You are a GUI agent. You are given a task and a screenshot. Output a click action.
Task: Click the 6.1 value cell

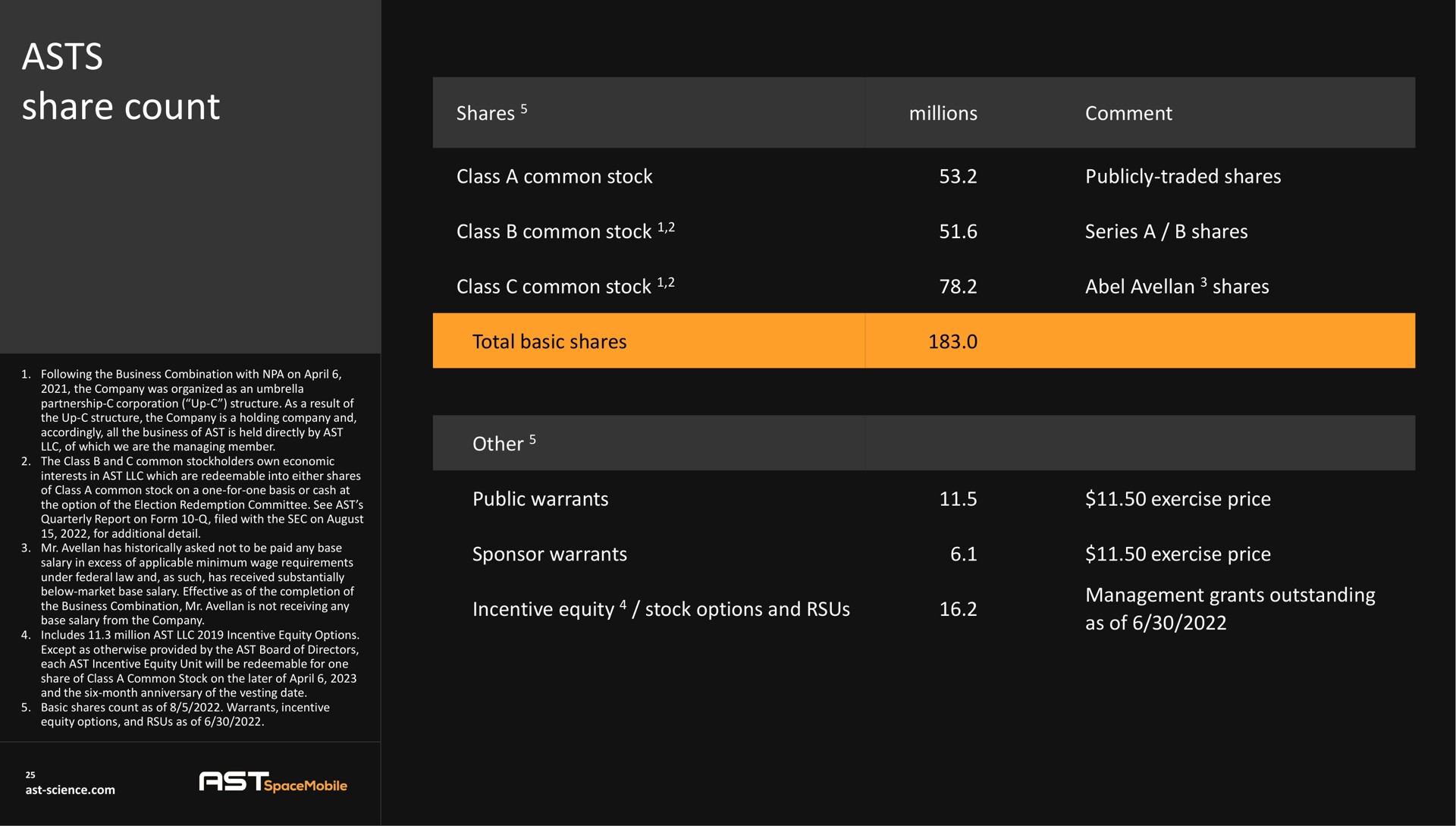click(963, 554)
